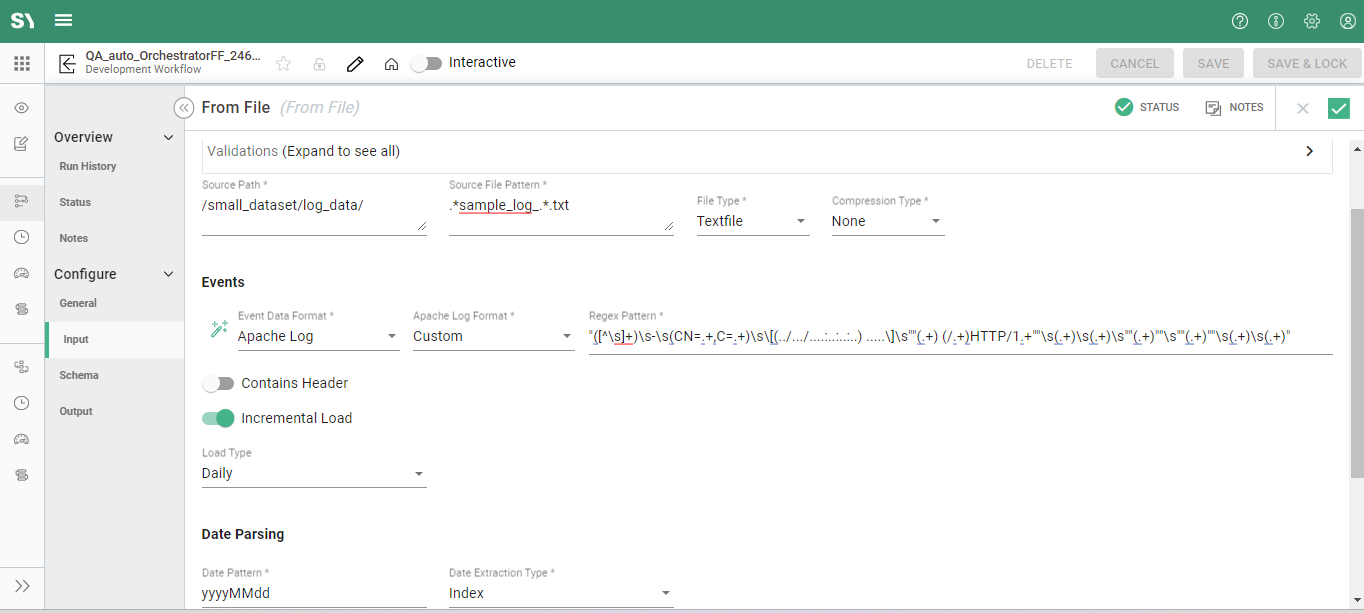Click the STATUS indicator button
Viewport: 1364px width, 613px height.
(1147, 107)
